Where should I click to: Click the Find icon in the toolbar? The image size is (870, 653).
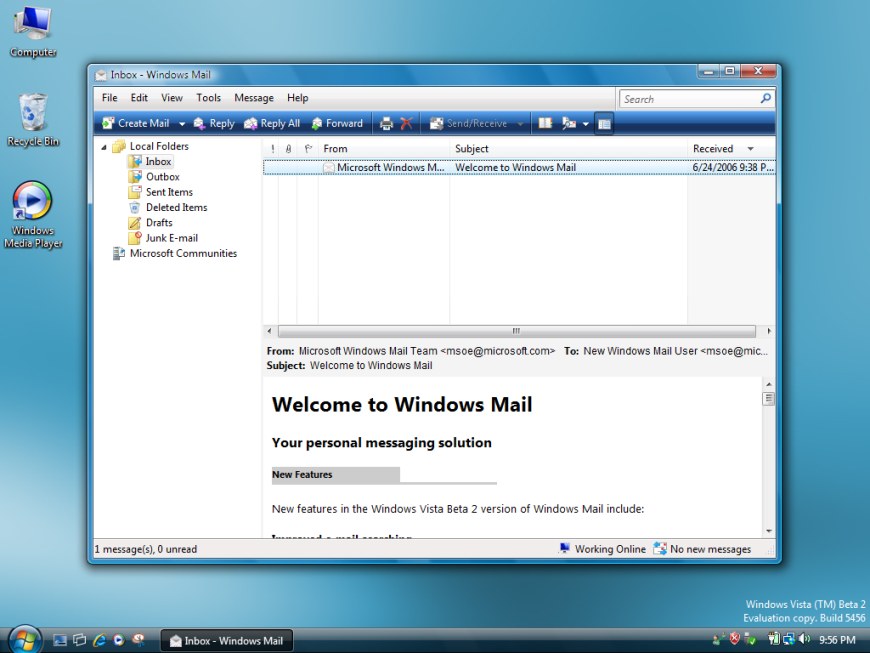pyautogui.click(x=569, y=123)
